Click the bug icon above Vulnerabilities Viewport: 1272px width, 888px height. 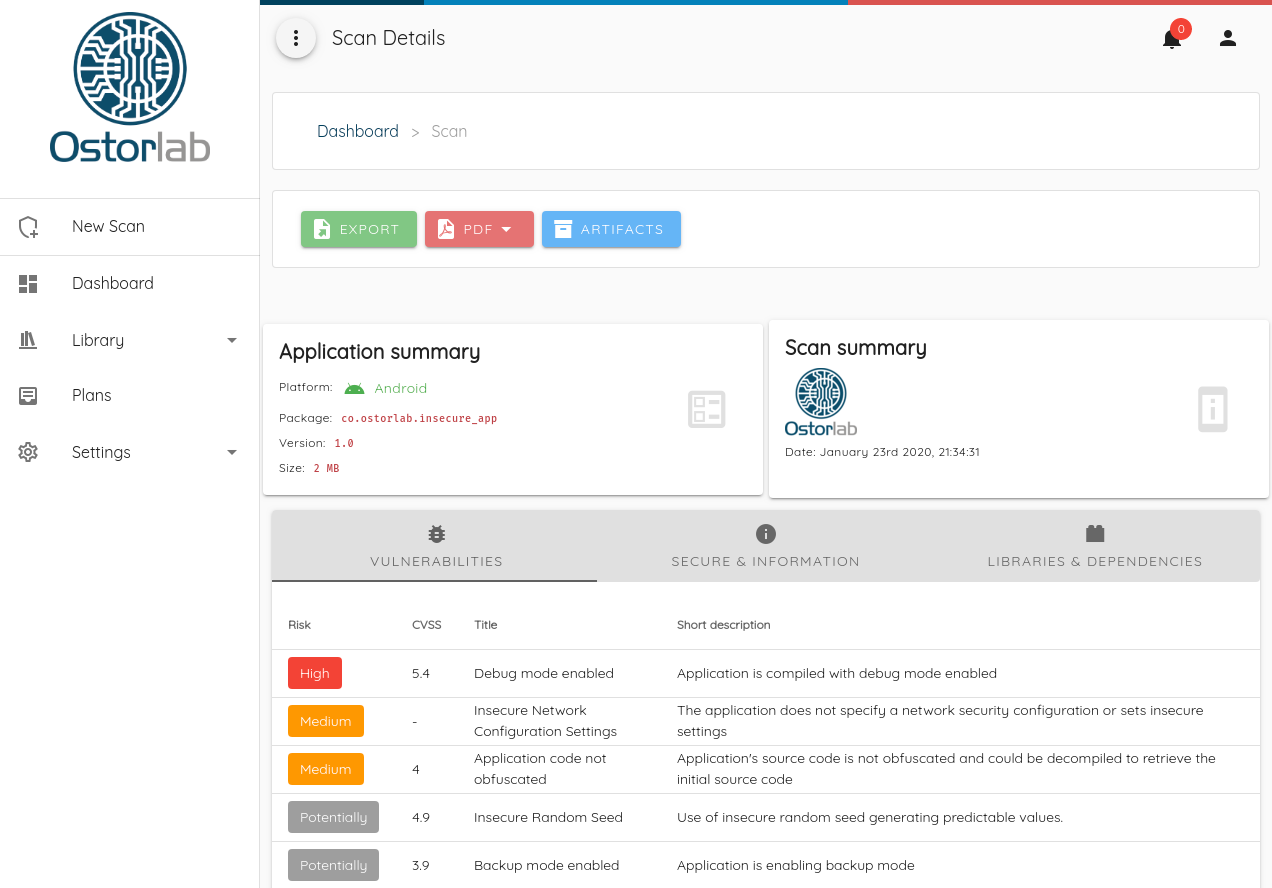436,534
